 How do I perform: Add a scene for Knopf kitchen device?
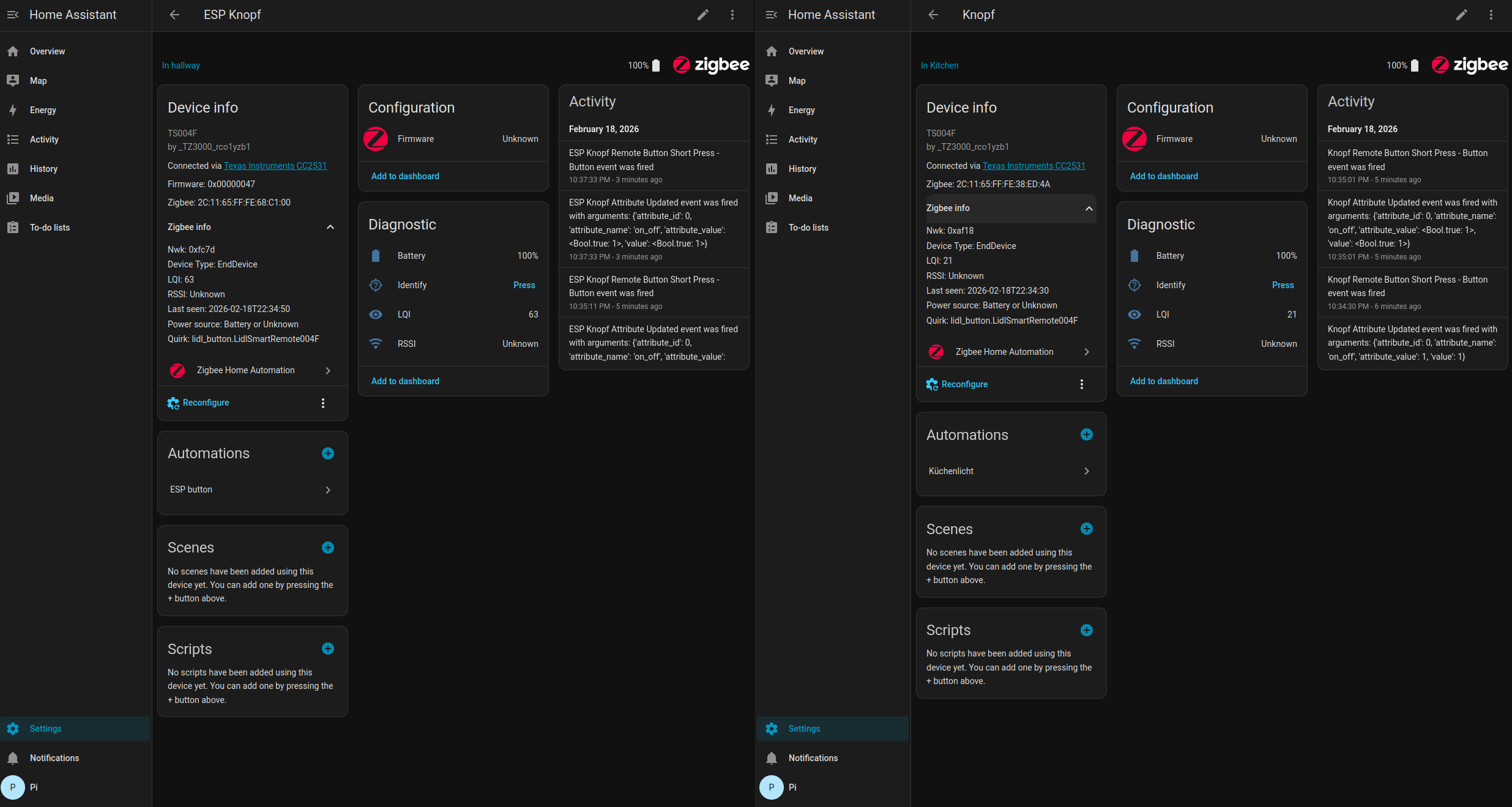pos(1086,529)
